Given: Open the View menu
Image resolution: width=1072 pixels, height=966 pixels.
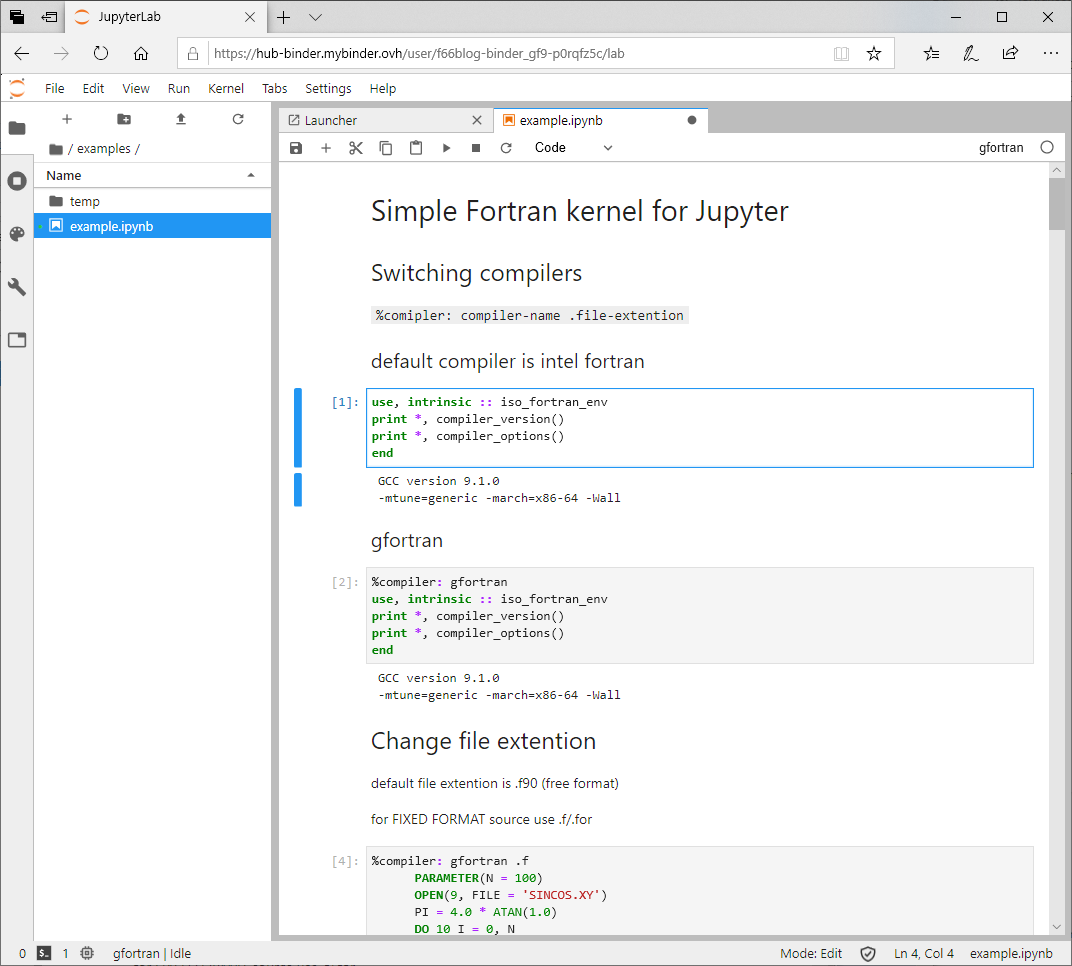Looking at the screenshot, I should click(135, 88).
